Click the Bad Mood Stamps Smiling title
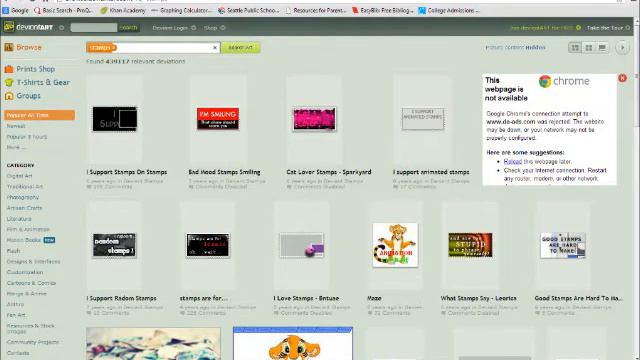 [x=224, y=172]
